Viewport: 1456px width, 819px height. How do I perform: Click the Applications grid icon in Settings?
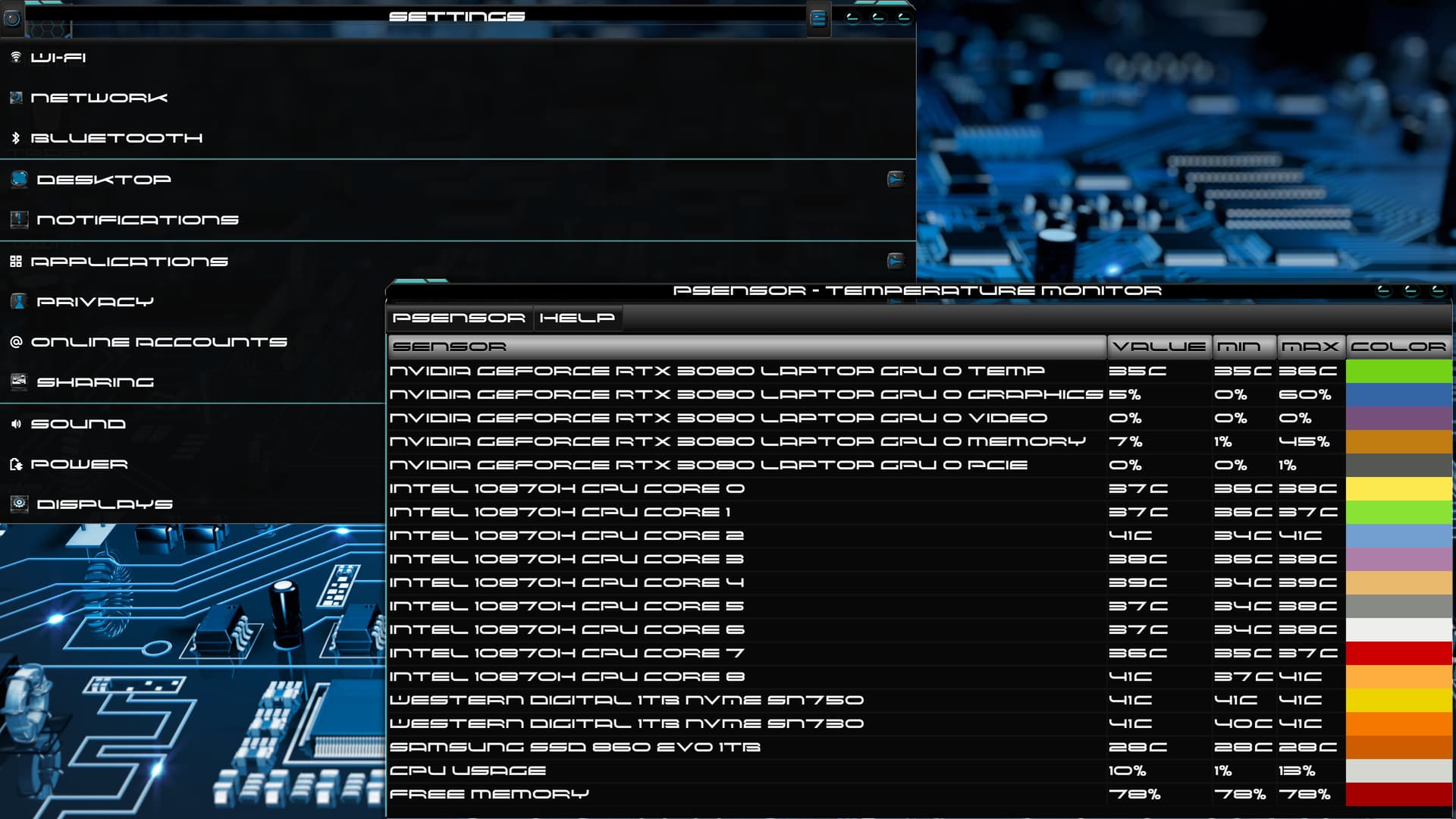(x=16, y=262)
